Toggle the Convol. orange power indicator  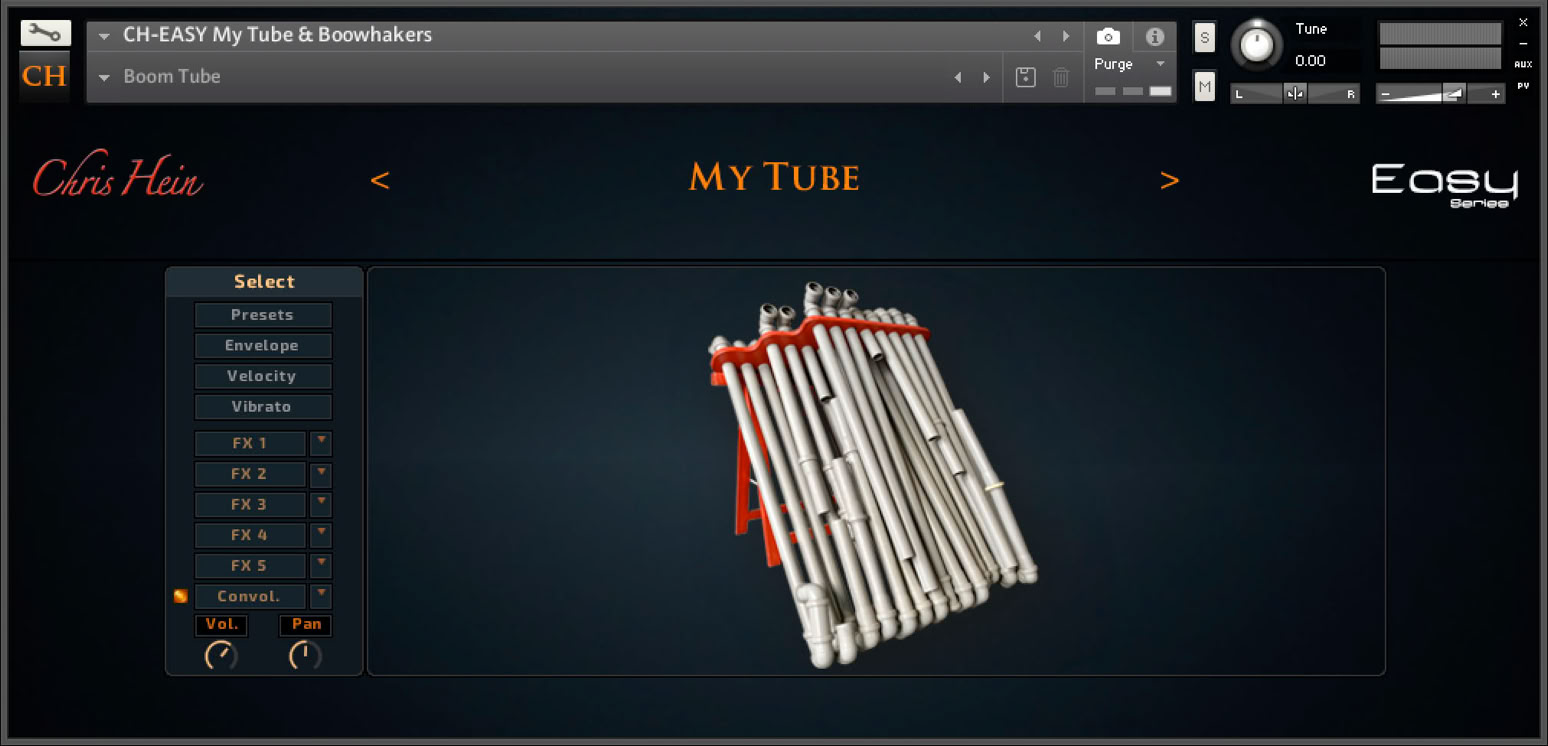[181, 596]
